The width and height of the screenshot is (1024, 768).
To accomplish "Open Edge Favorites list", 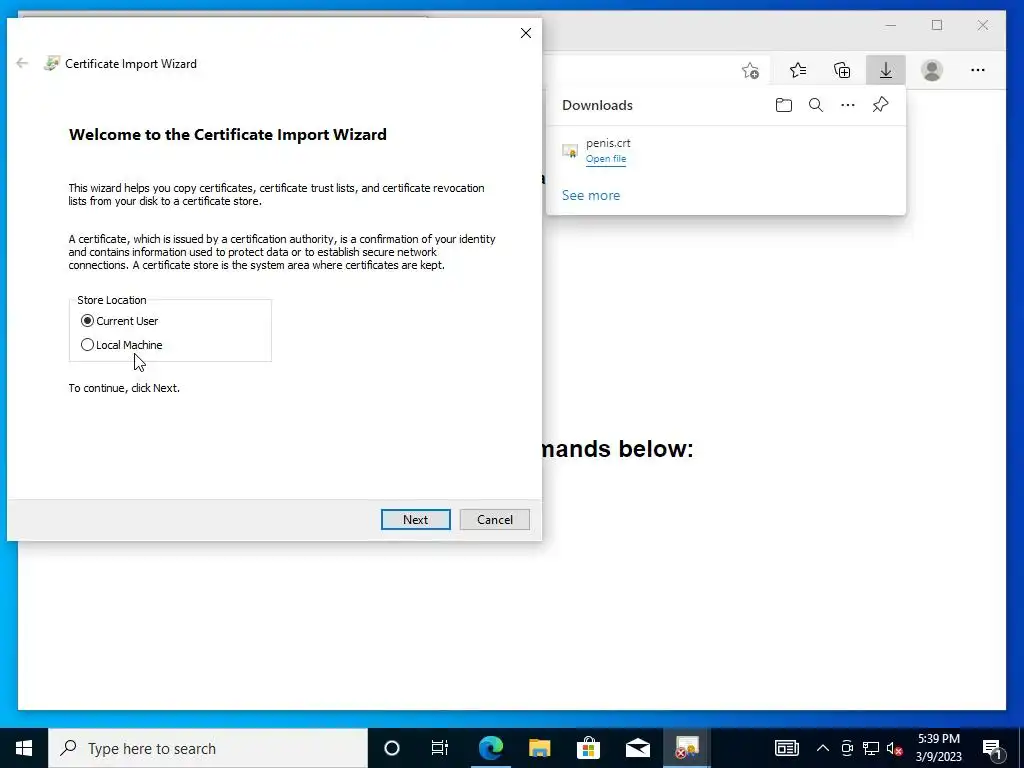I will tap(797, 70).
